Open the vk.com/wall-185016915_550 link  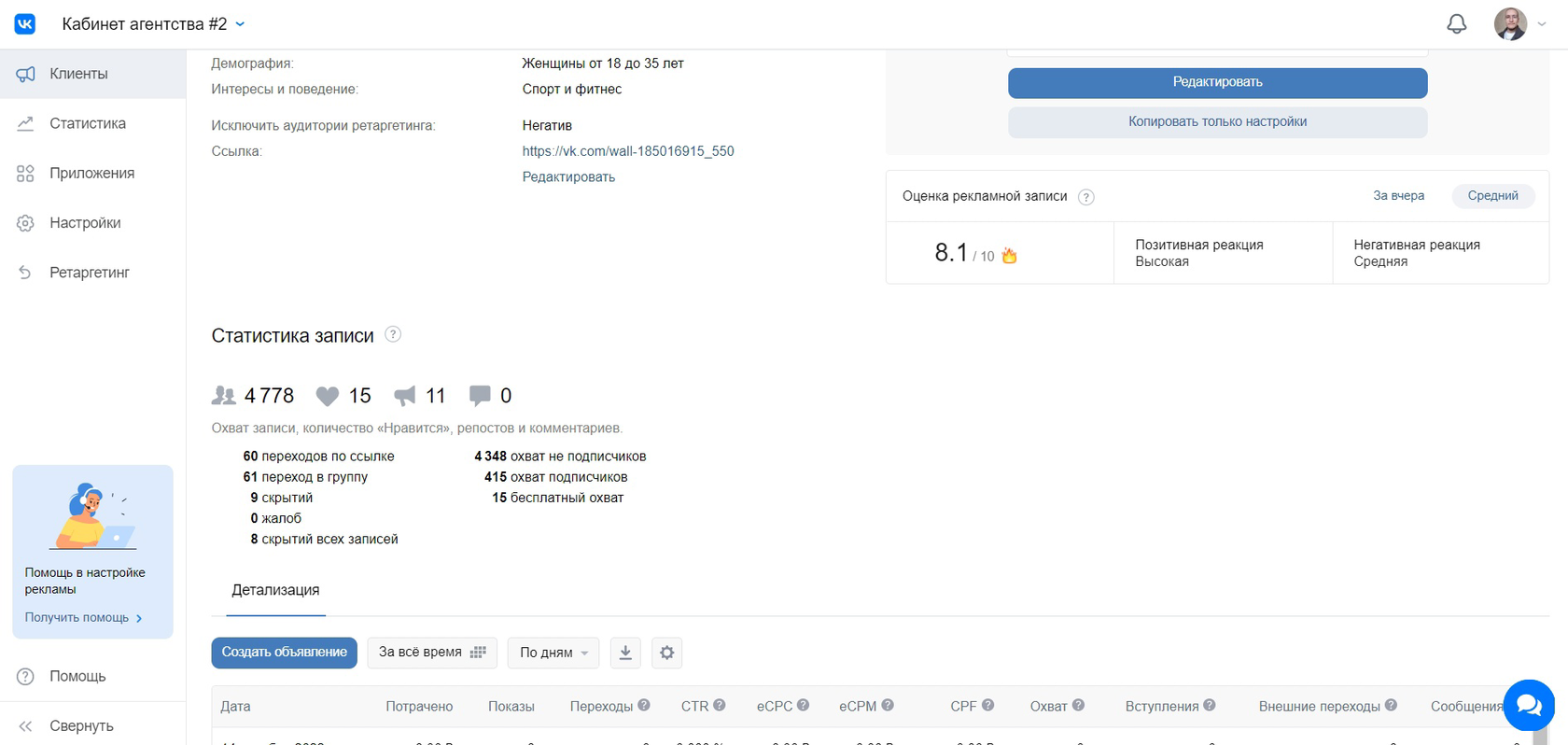point(628,151)
